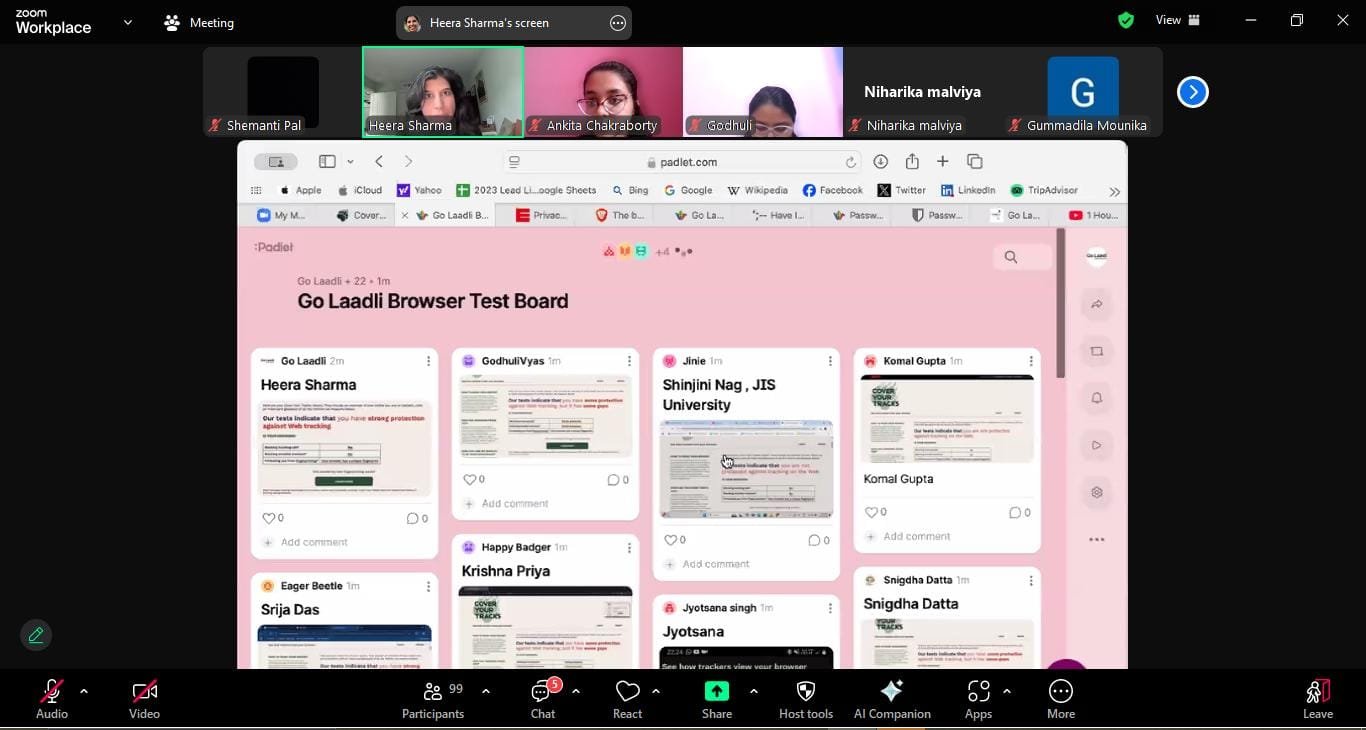Click the annotate pencil icon

36,635
